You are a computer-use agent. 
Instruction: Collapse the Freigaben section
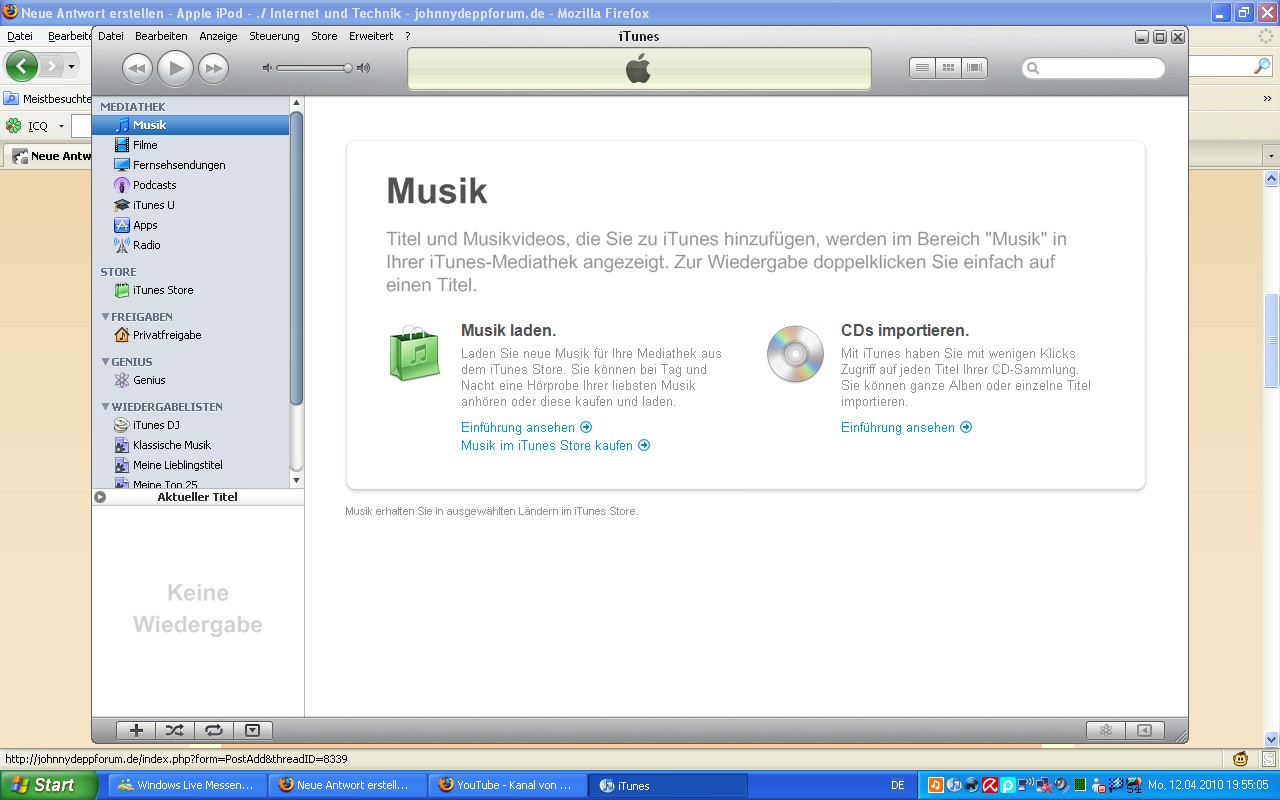pyautogui.click(x=105, y=317)
